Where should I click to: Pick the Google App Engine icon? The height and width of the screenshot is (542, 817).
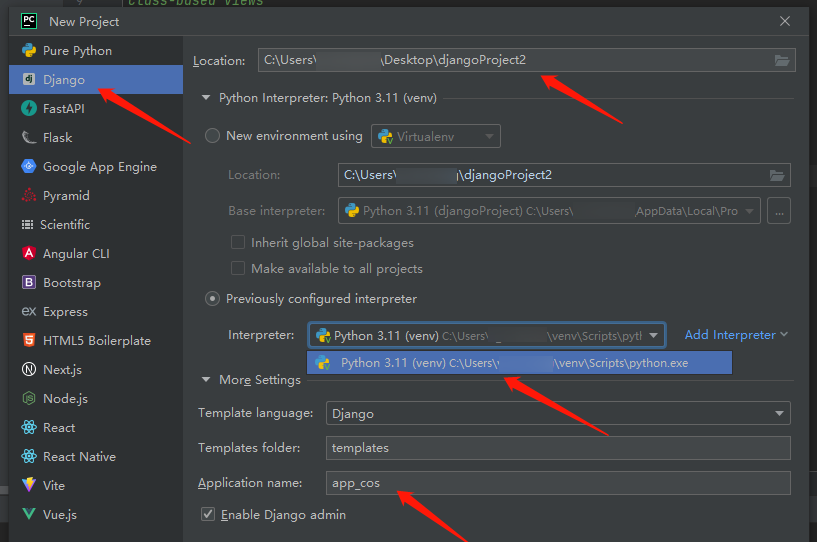[27, 167]
